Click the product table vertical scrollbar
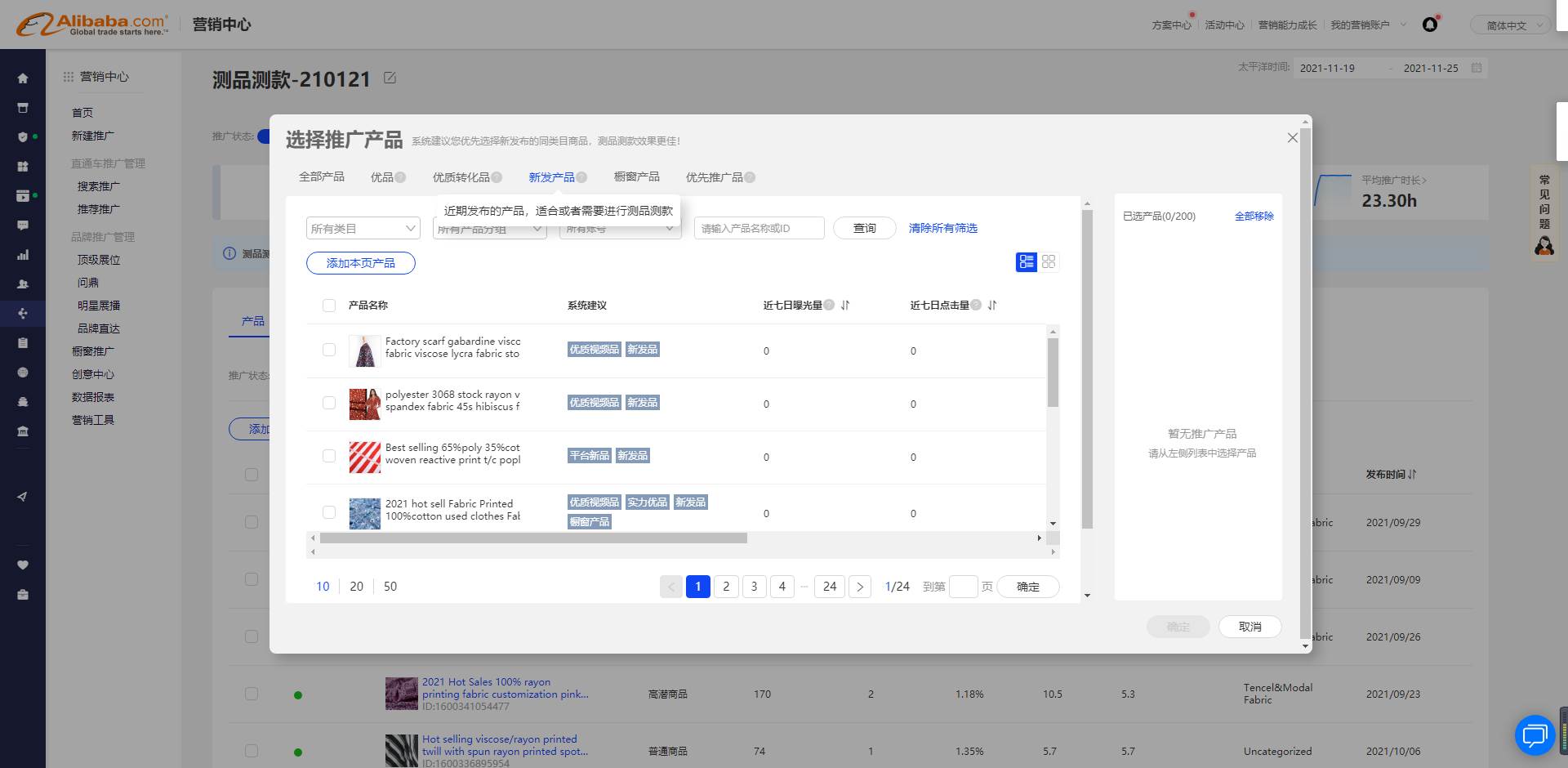Screen dimensions: 1568x768 (x=1053, y=372)
